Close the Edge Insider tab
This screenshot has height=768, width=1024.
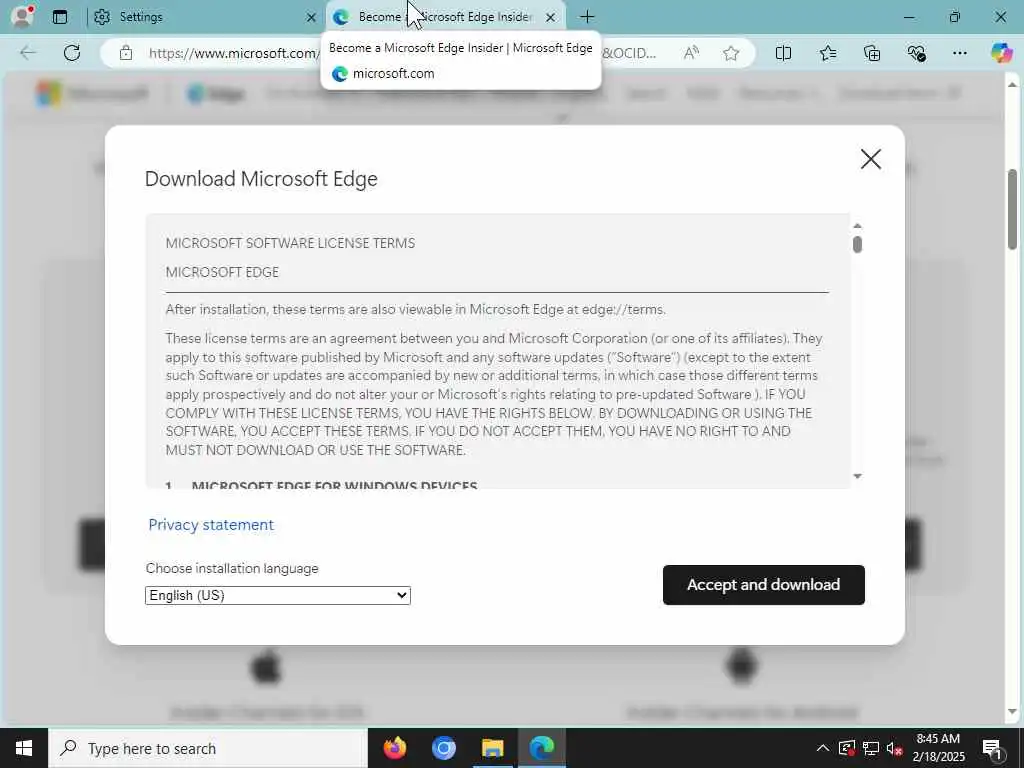click(x=551, y=18)
